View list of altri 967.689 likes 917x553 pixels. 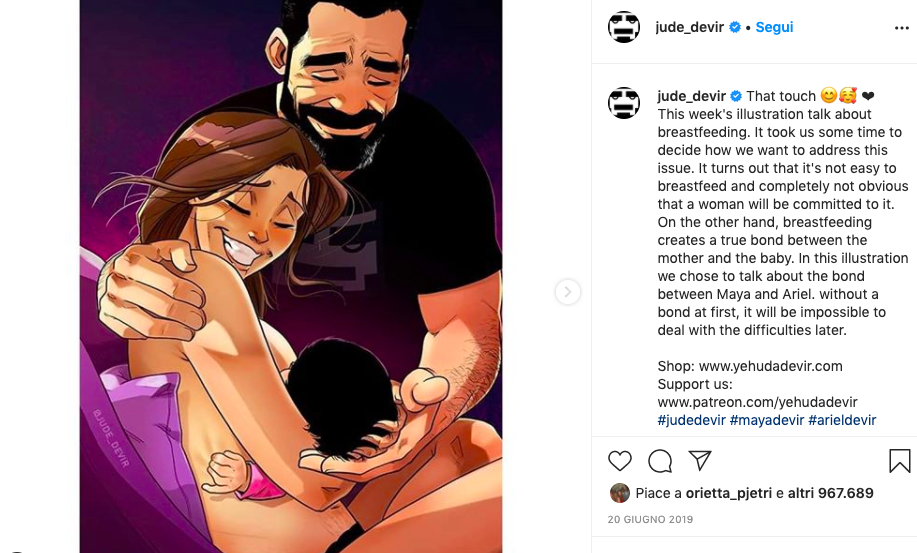(x=830, y=493)
